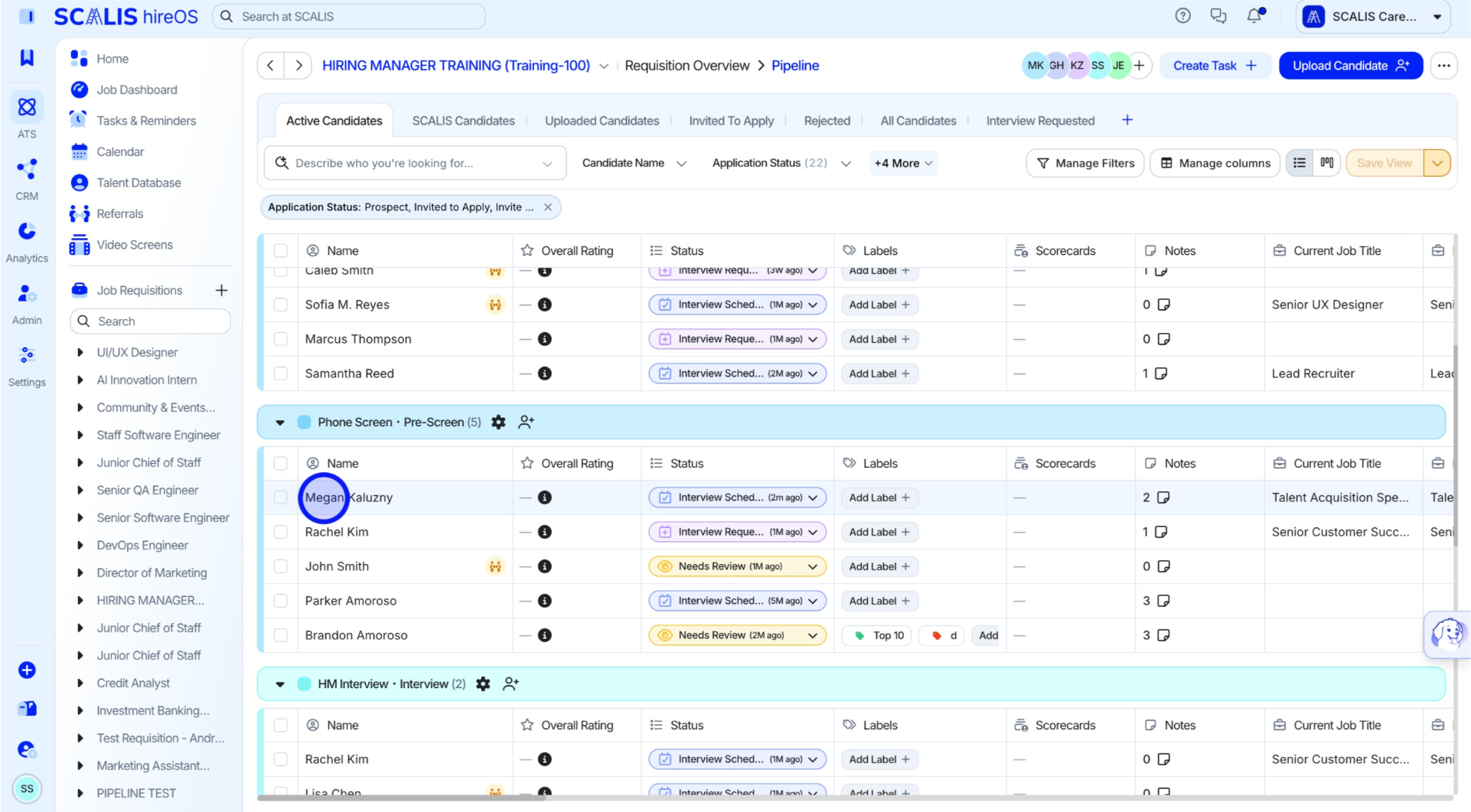Switch to Invited To Apply tab
This screenshot has height=812, width=1471.
click(x=731, y=121)
